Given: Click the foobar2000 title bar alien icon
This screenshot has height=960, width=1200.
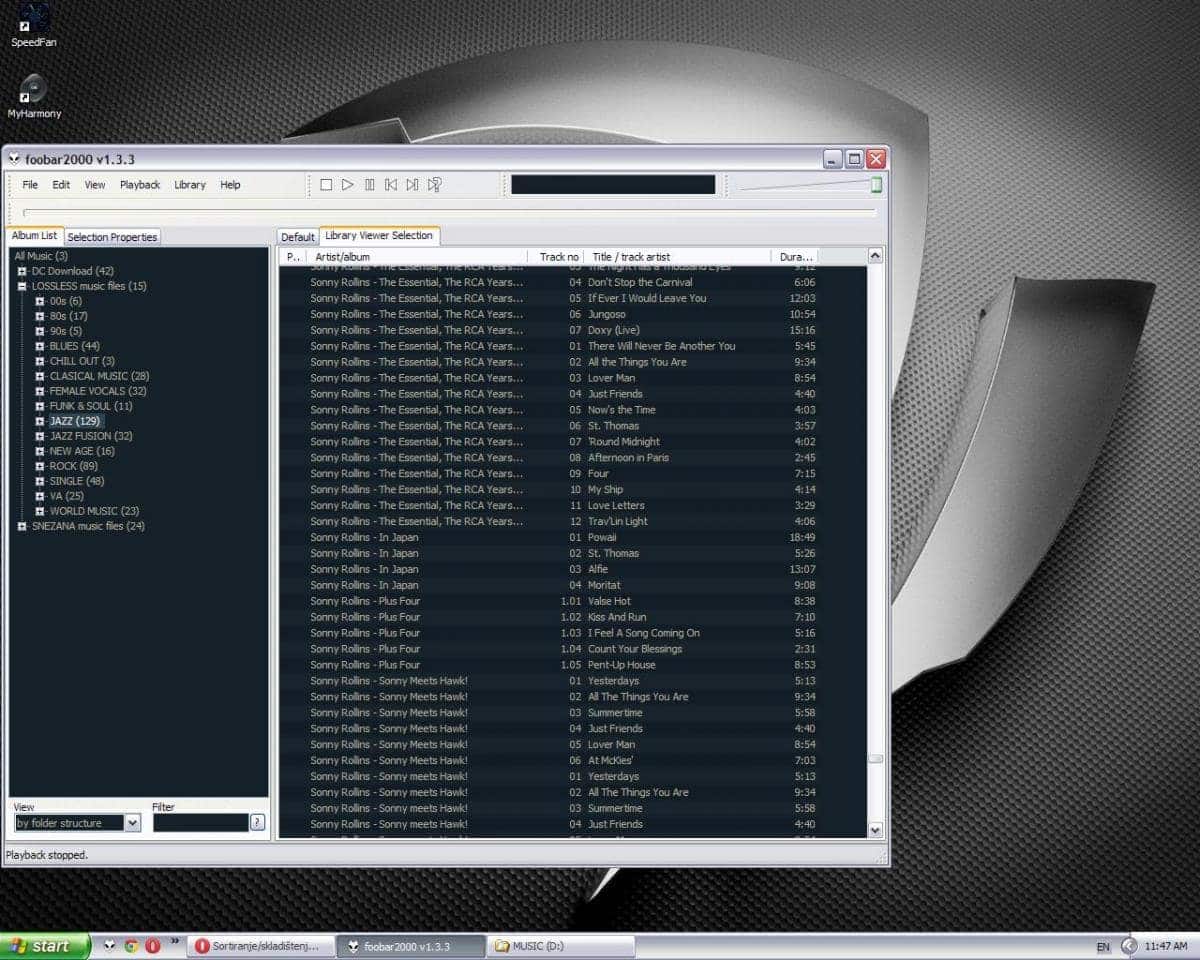Looking at the screenshot, I should pos(14,159).
